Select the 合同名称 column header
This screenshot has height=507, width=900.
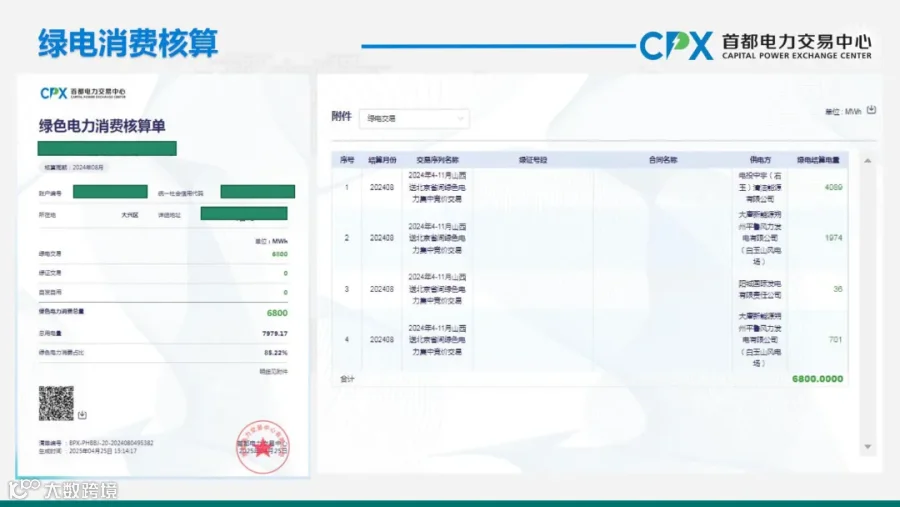663,160
